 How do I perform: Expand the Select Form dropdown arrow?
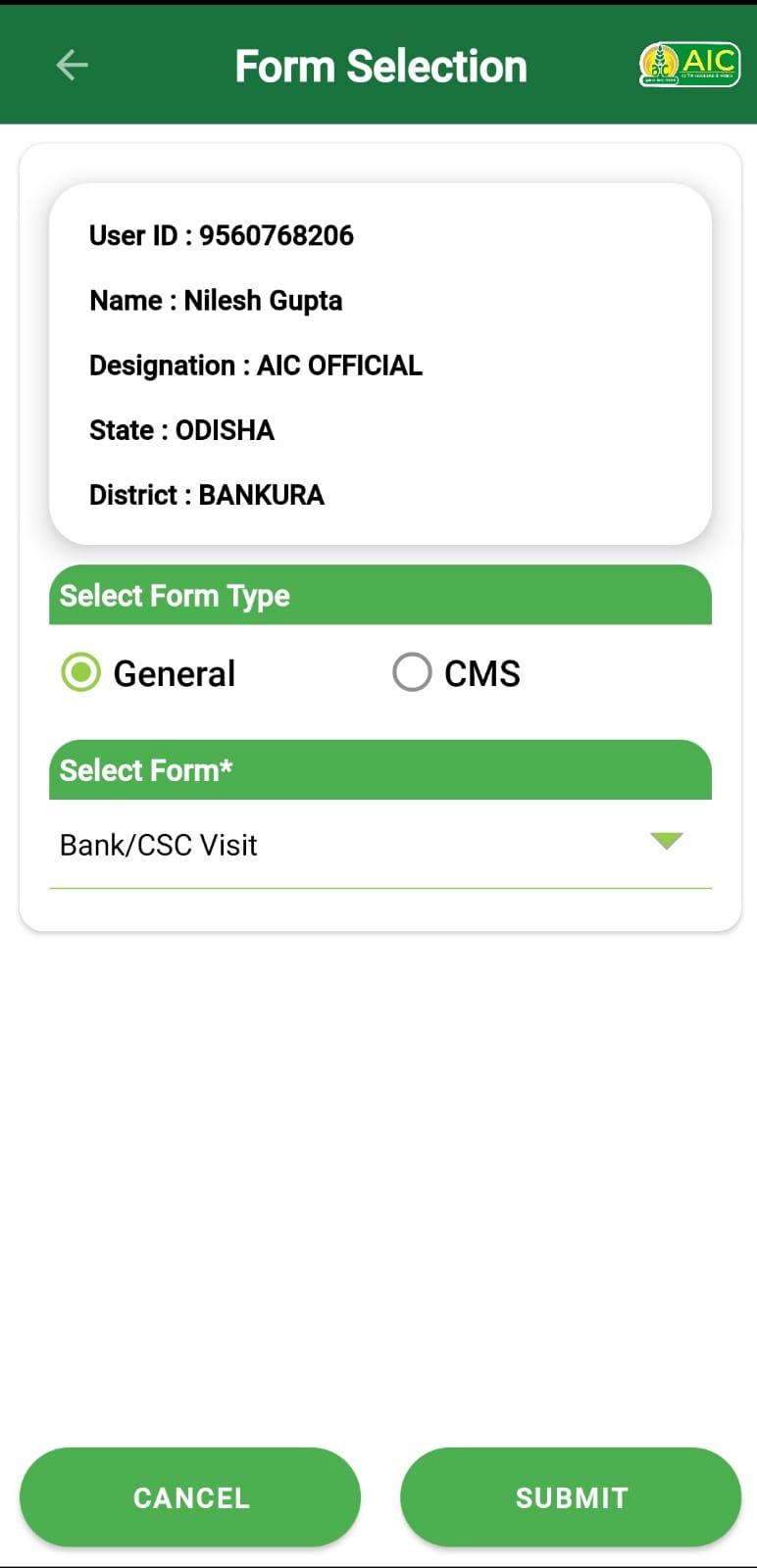click(667, 841)
